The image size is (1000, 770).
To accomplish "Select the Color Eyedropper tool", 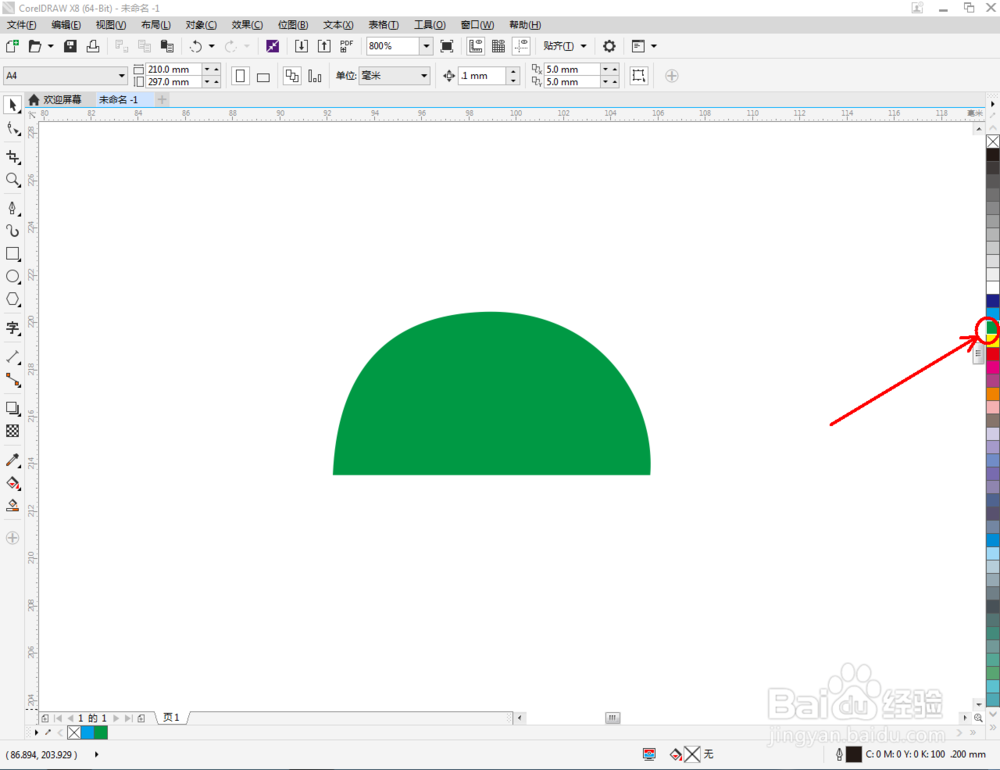I will click(13, 460).
